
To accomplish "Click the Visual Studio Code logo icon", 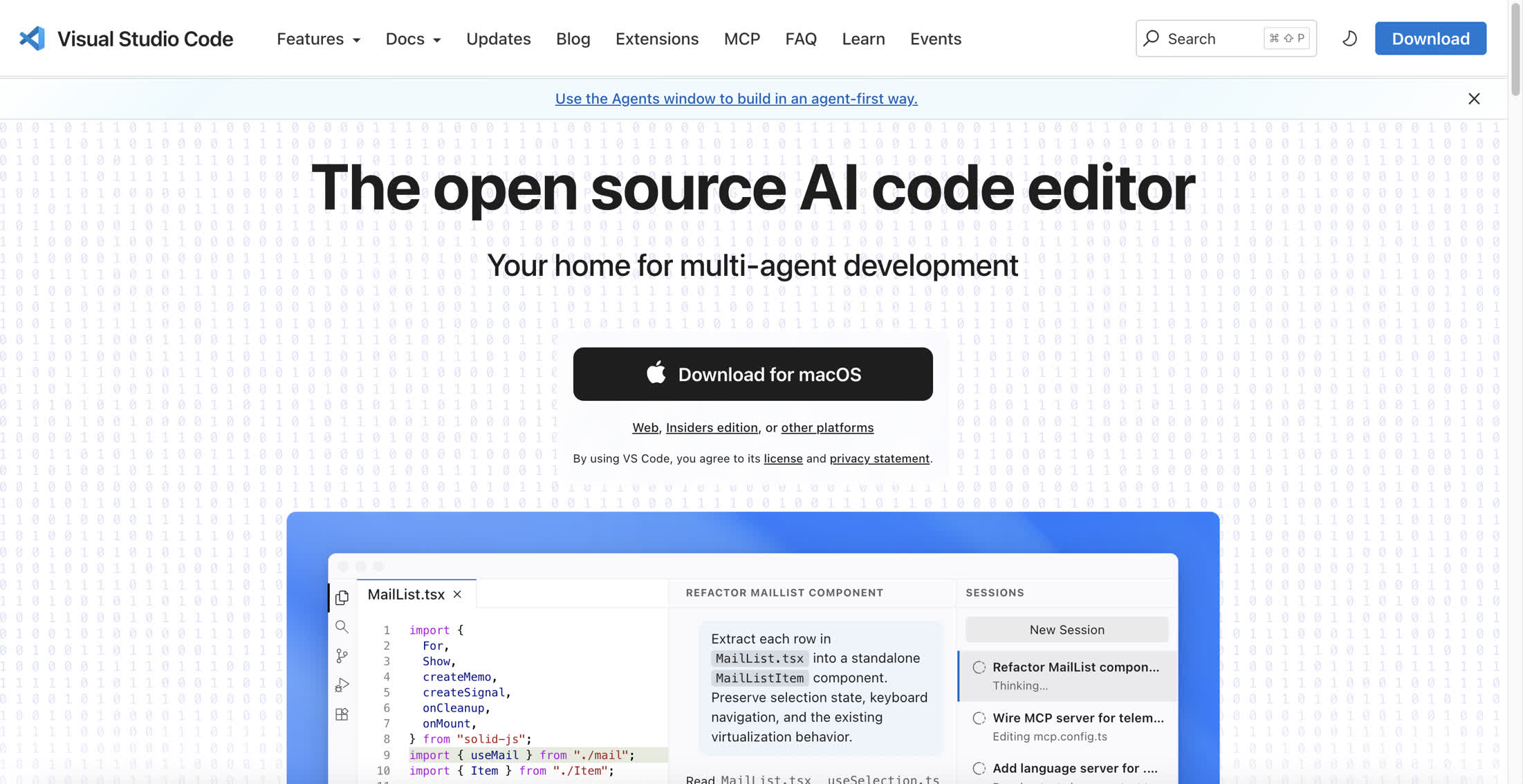I will pyautogui.click(x=32, y=39).
